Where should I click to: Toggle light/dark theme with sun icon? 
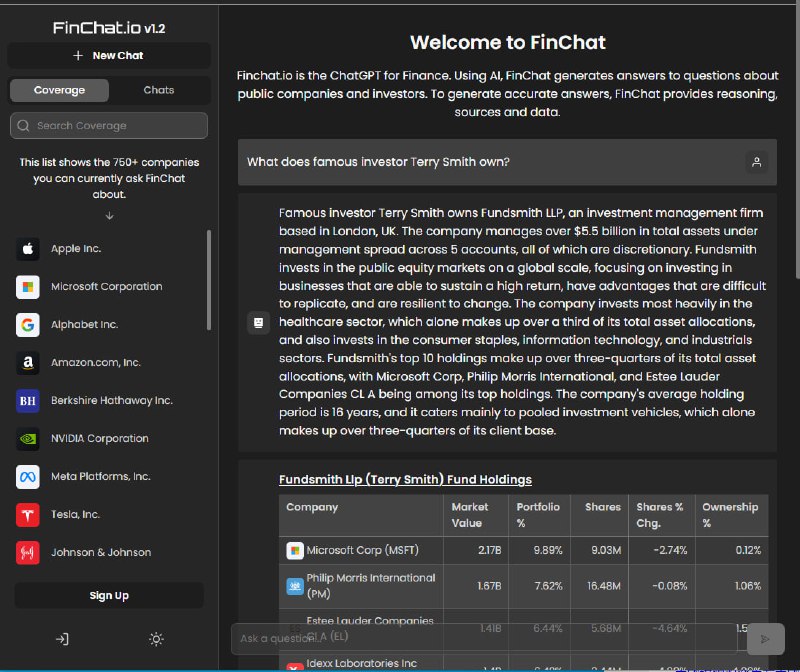pos(156,639)
